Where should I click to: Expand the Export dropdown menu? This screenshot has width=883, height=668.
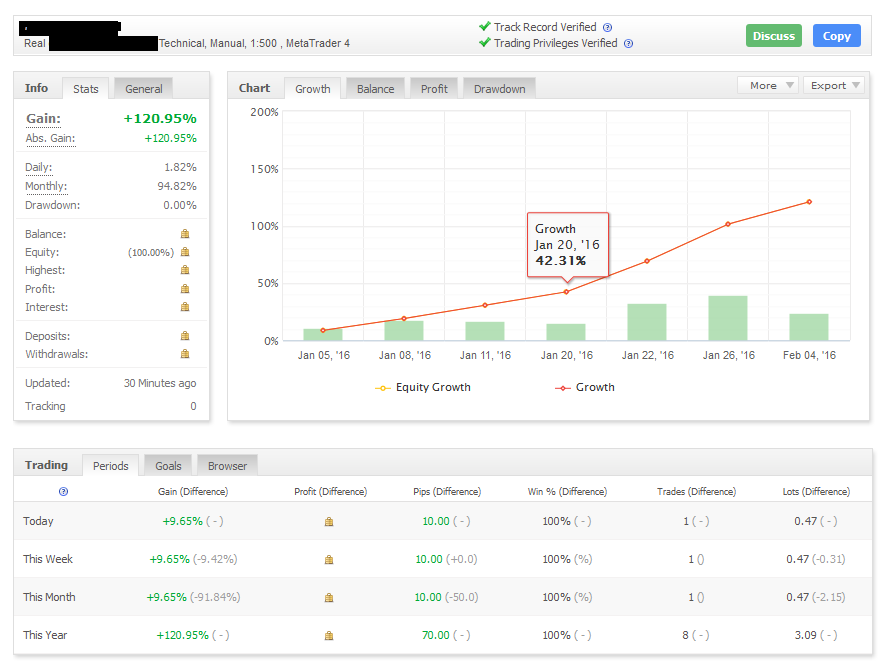pos(835,86)
